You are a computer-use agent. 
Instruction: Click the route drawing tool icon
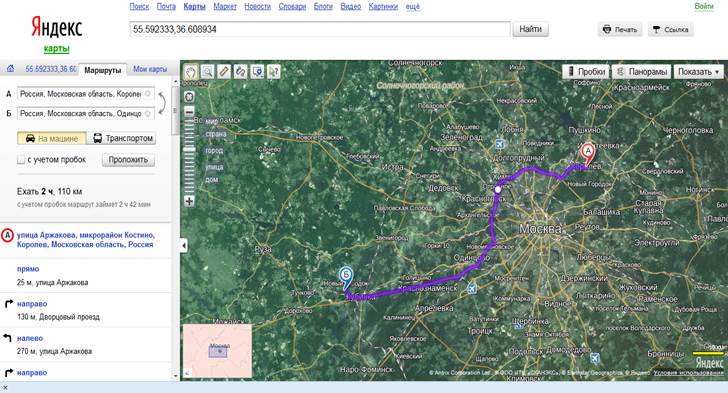[240, 72]
